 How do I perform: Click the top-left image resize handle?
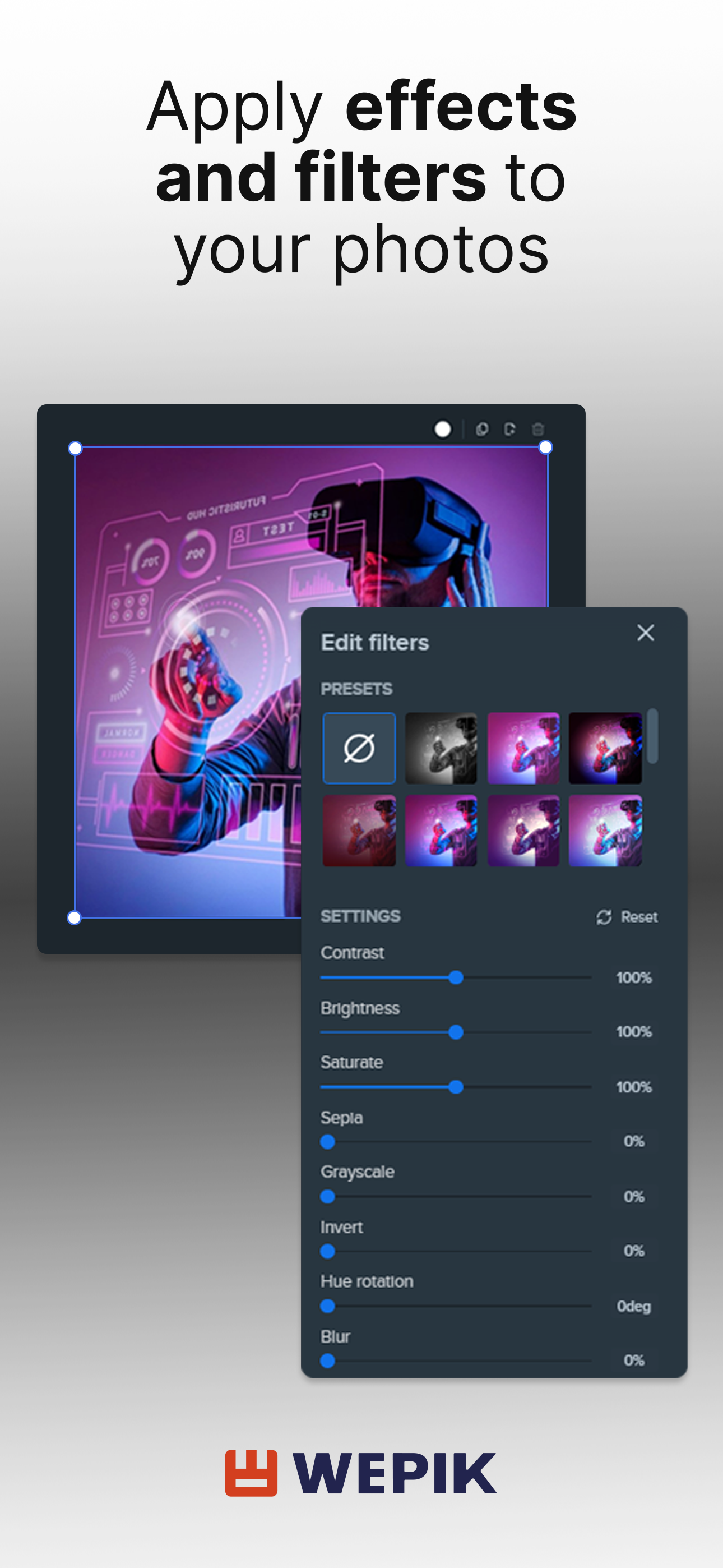point(75,449)
